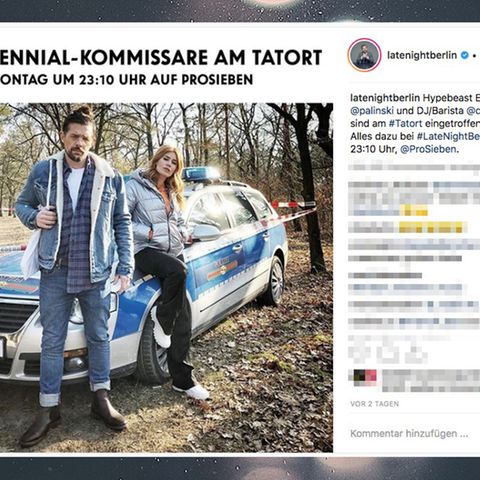480x480 pixels.
Task: Click the VOR 2 TAGEN timestamp
Action: click(x=375, y=404)
